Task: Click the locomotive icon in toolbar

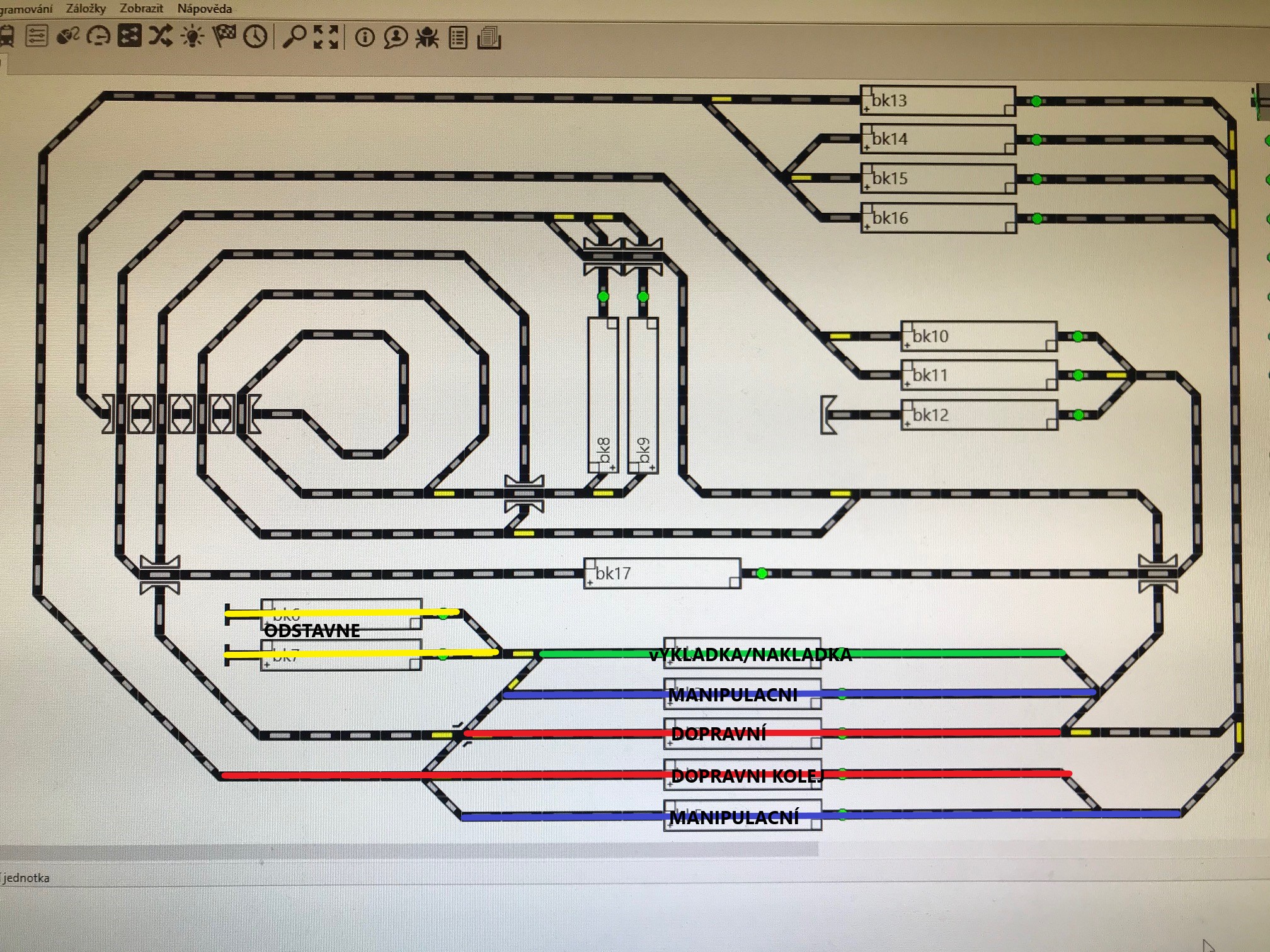Action: 8,36
